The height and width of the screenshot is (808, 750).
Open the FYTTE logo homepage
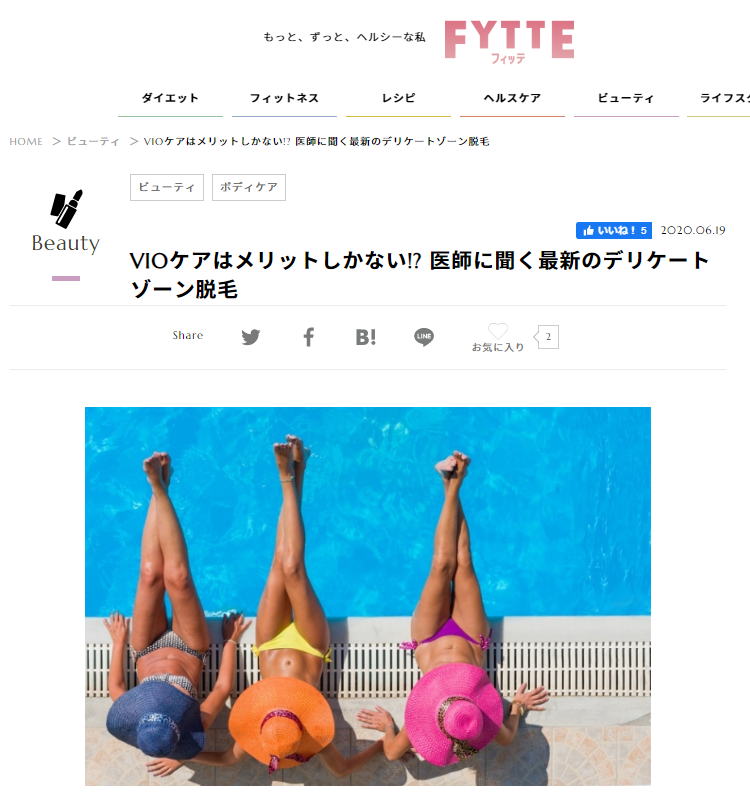(509, 42)
